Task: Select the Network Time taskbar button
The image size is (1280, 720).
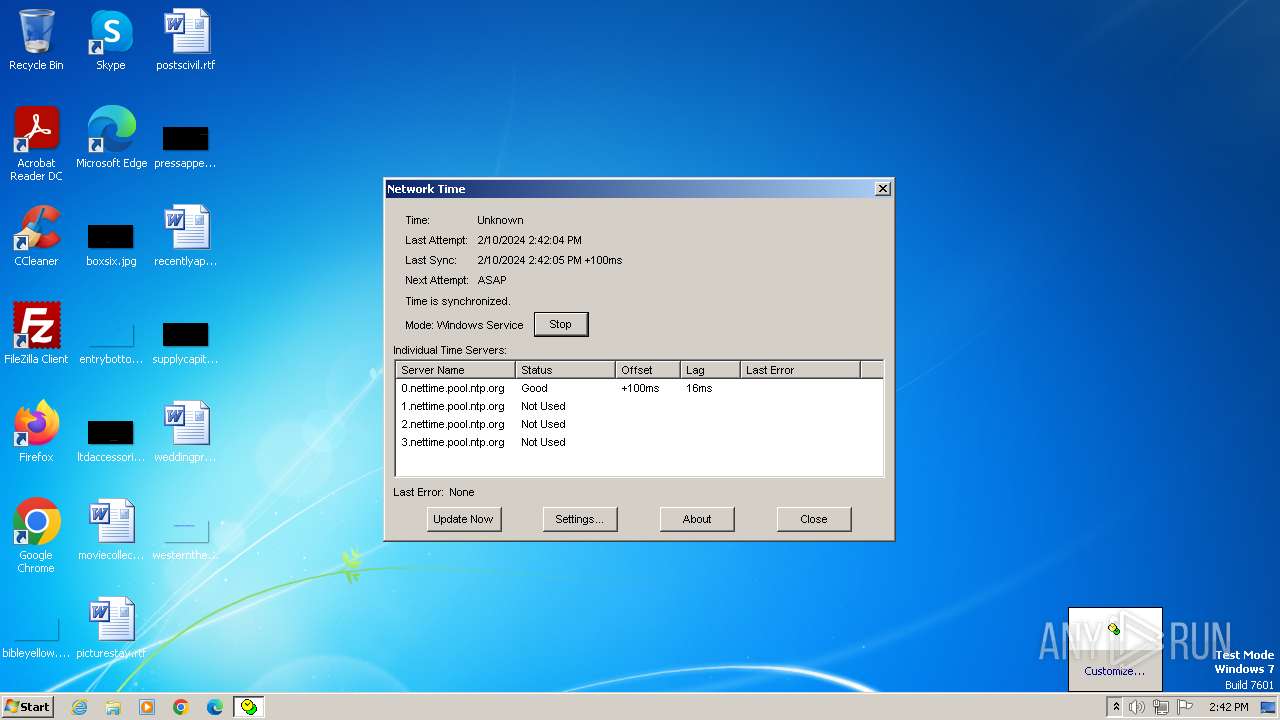Action: pos(249,707)
